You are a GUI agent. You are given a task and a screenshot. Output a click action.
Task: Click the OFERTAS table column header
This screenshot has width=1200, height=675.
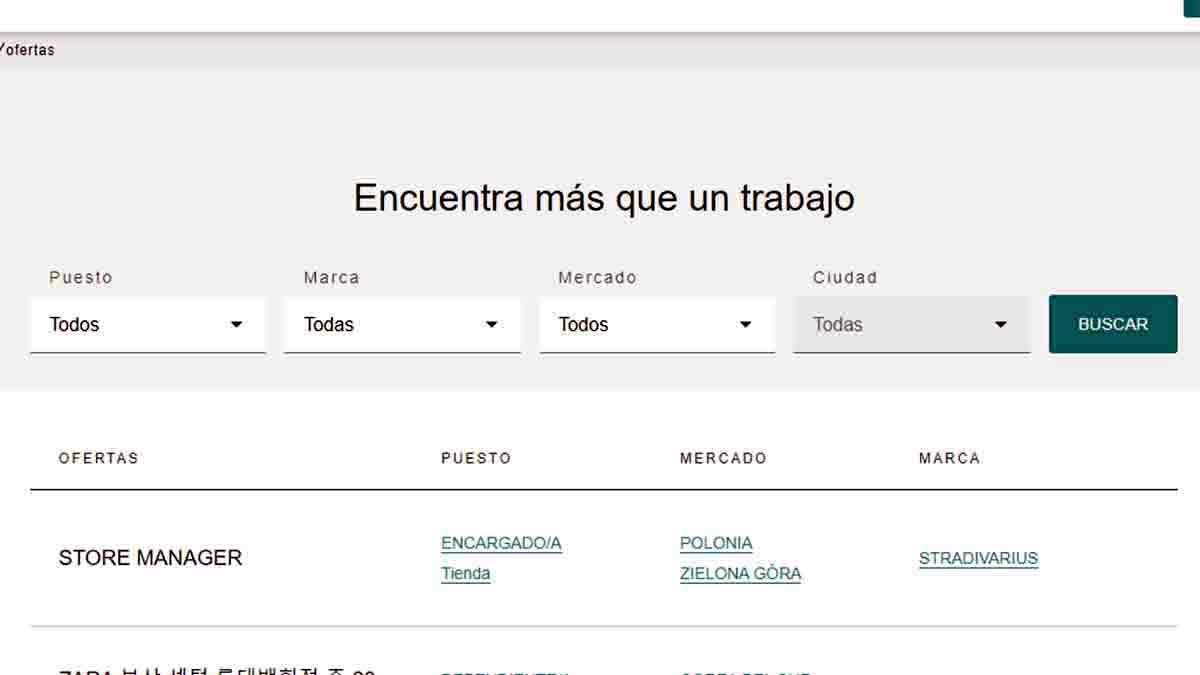(x=98, y=458)
